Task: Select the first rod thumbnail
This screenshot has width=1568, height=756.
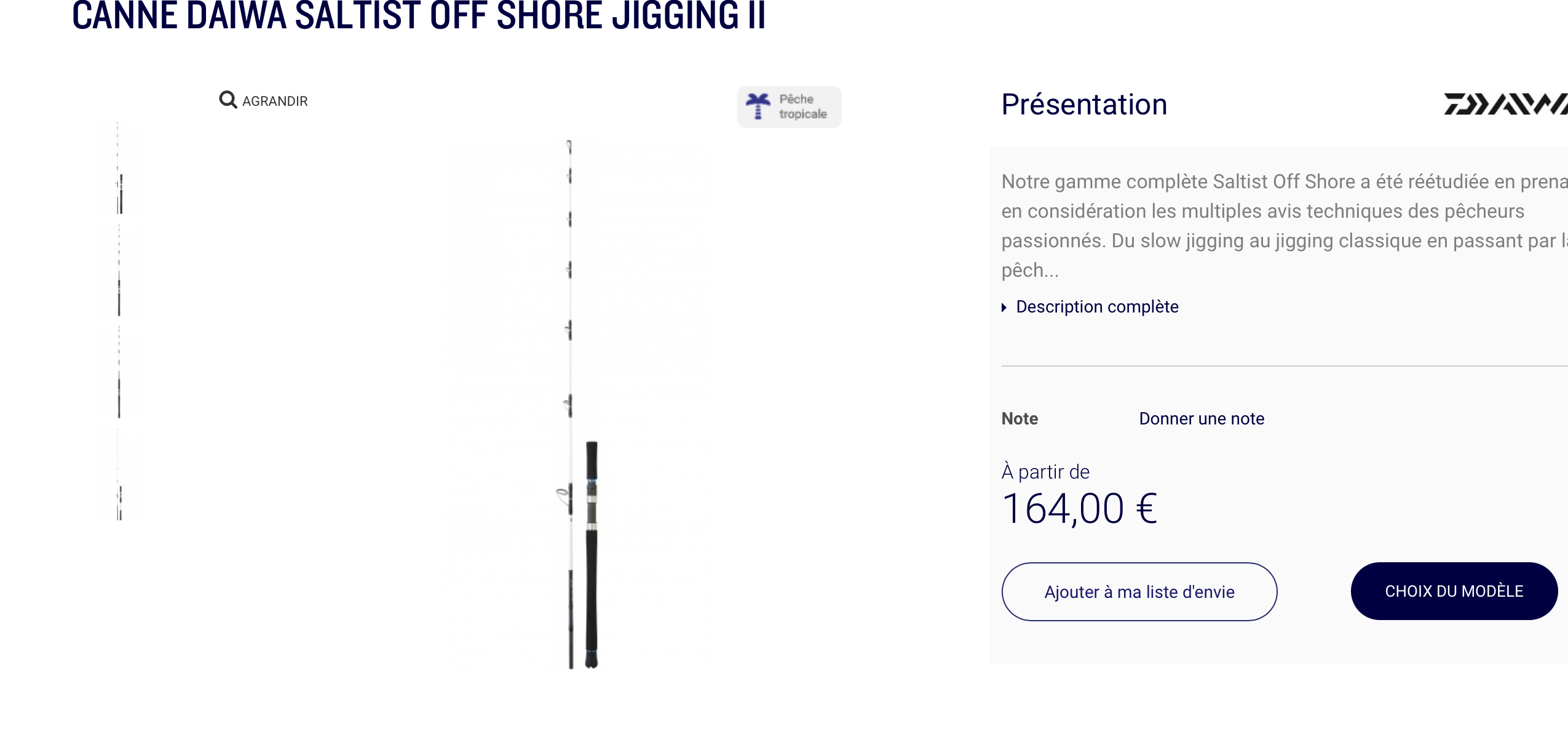Action: point(119,168)
